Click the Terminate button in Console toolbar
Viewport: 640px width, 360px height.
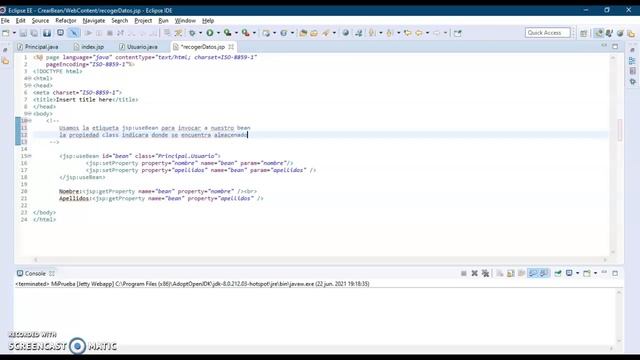[x=464, y=273]
